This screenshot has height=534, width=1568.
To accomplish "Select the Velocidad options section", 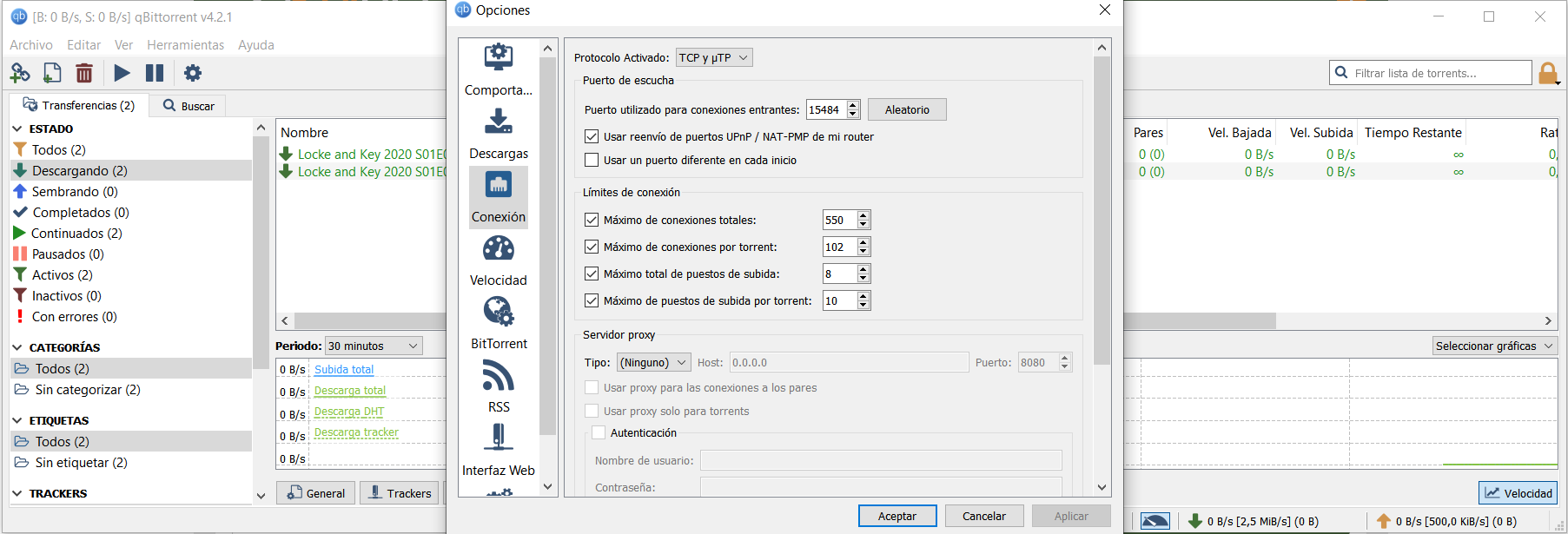I will pyautogui.click(x=498, y=260).
